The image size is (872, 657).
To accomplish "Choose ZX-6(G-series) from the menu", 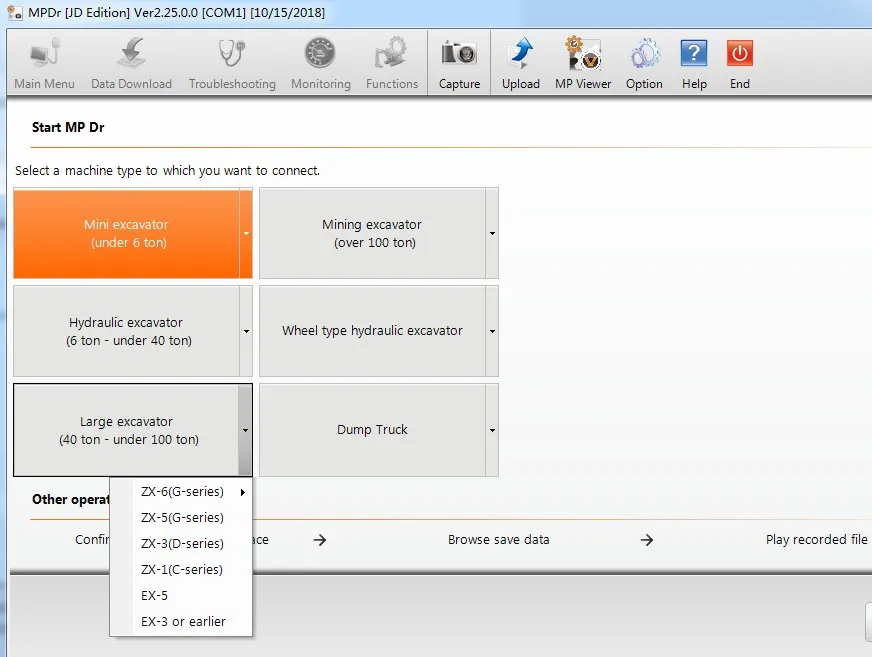I will click(181, 492).
